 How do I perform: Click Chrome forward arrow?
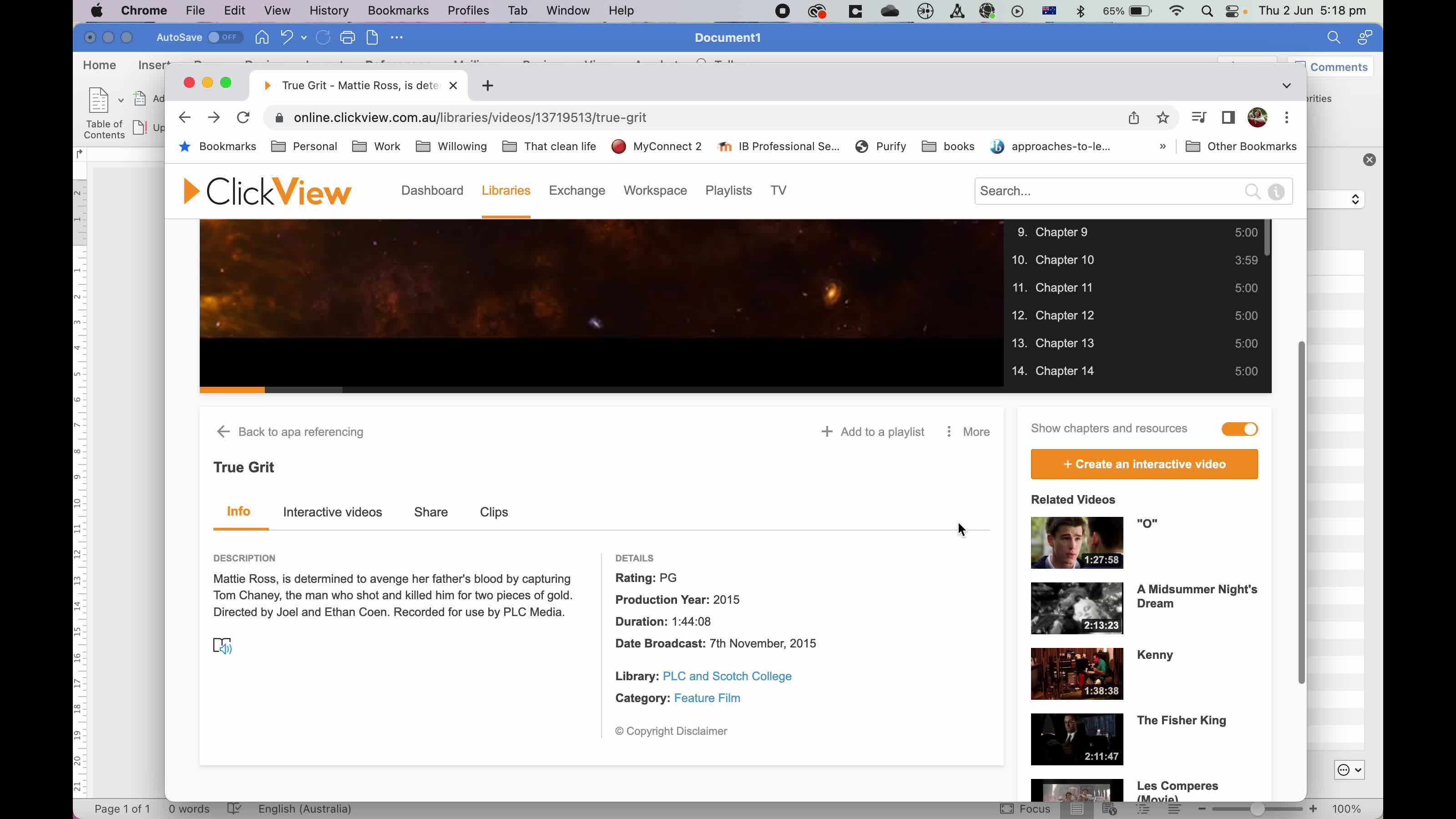pos(214,117)
